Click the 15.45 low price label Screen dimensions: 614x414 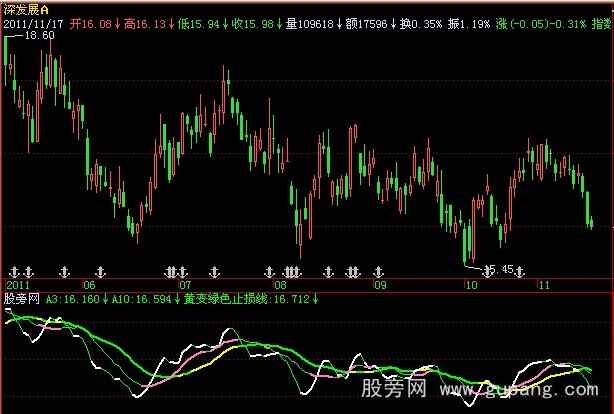click(502, 269)
